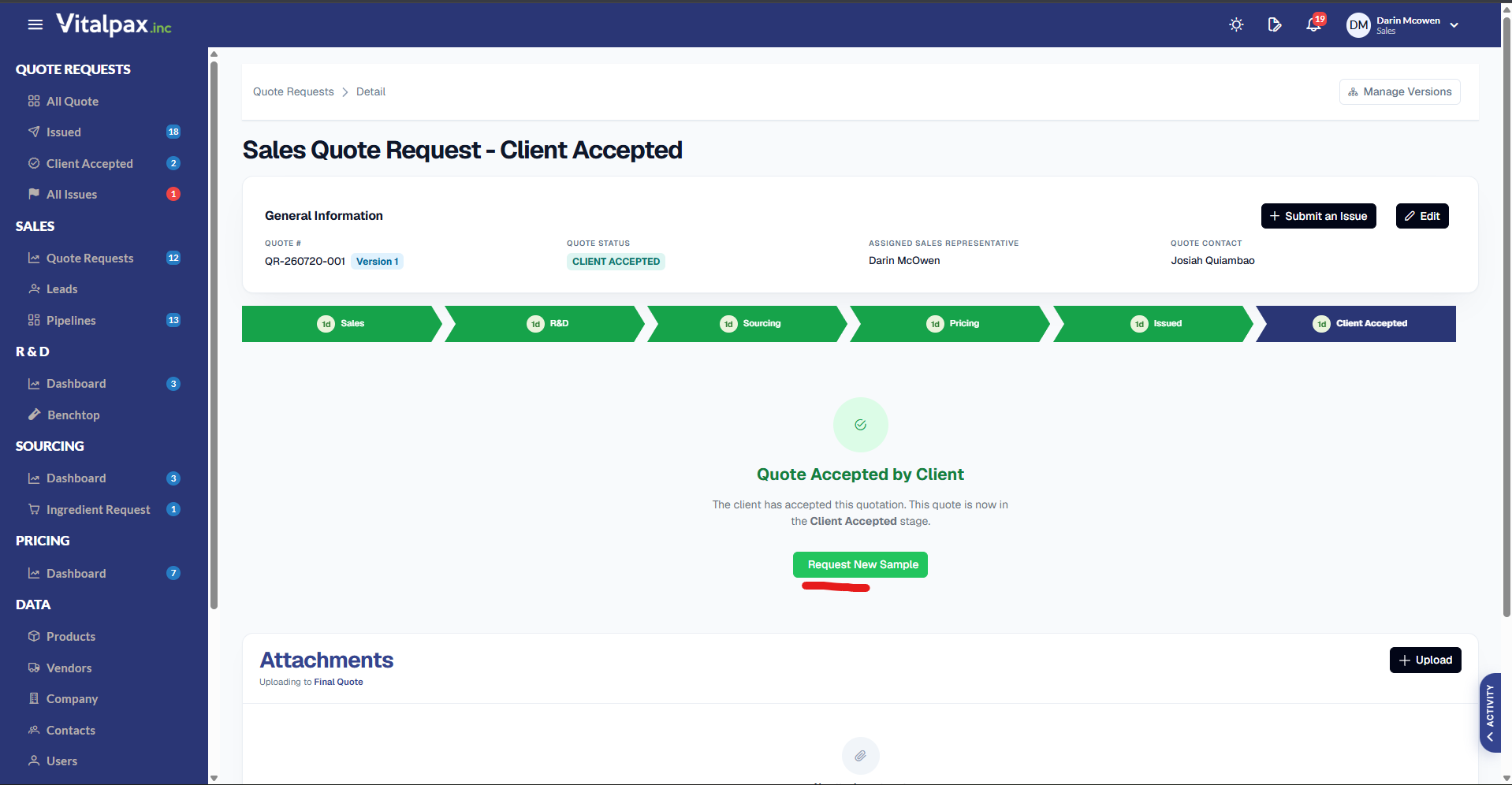Click the Sourcing Dashboard chart icon
The height and width of the screenshot is (785, 1512).
(x=34, y=478)
